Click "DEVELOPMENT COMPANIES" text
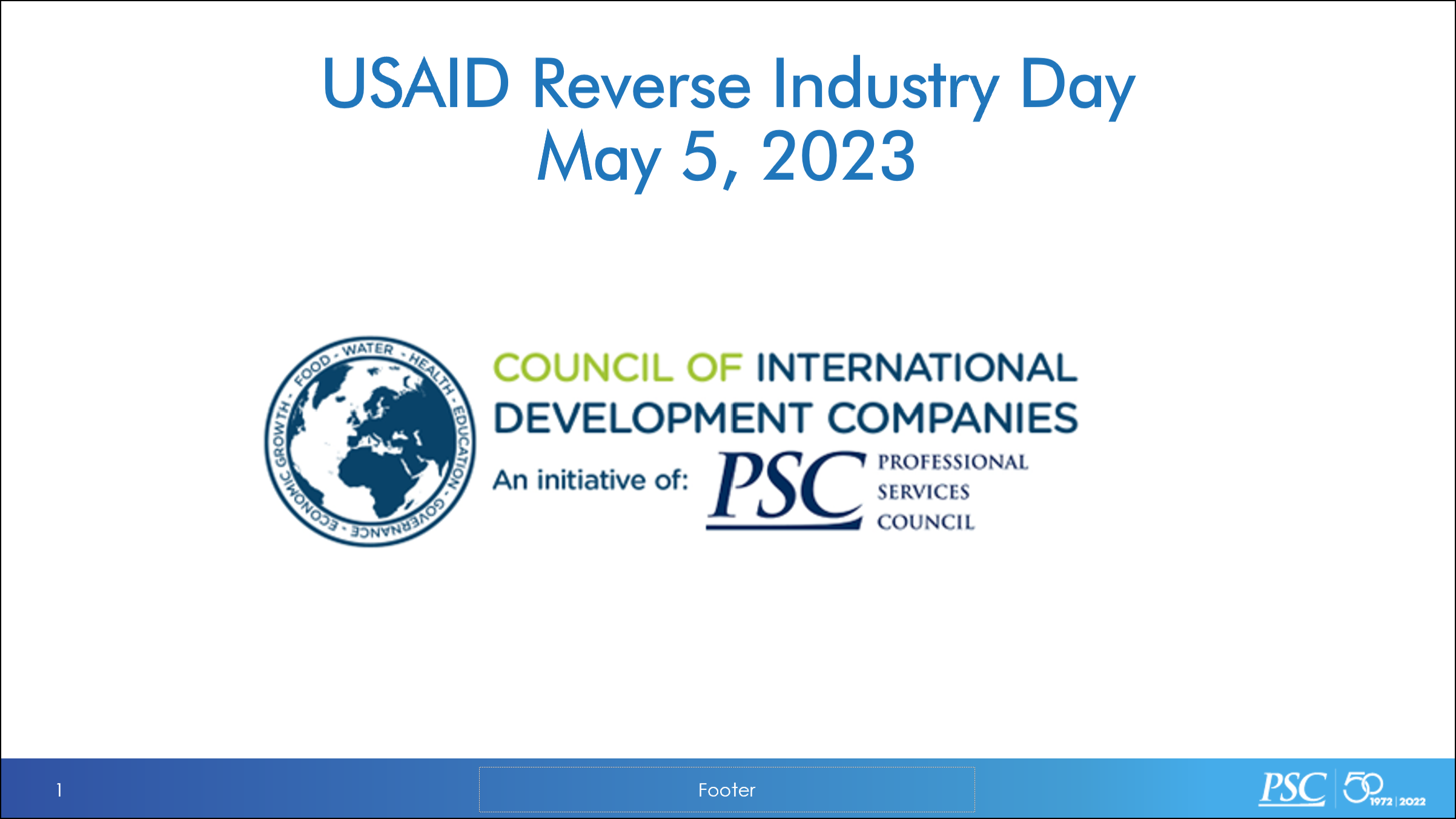This screenshot has width=1456, height=819. tap(786, 418)
